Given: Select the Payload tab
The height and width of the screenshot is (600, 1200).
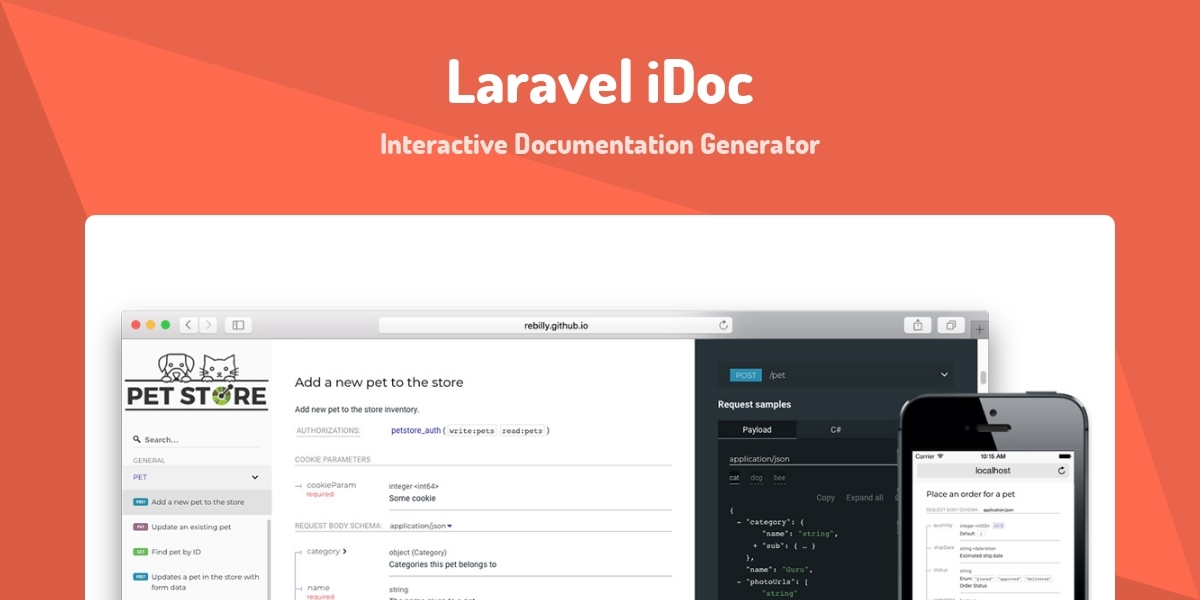Looking at the screenshot, I should [757, 429].
